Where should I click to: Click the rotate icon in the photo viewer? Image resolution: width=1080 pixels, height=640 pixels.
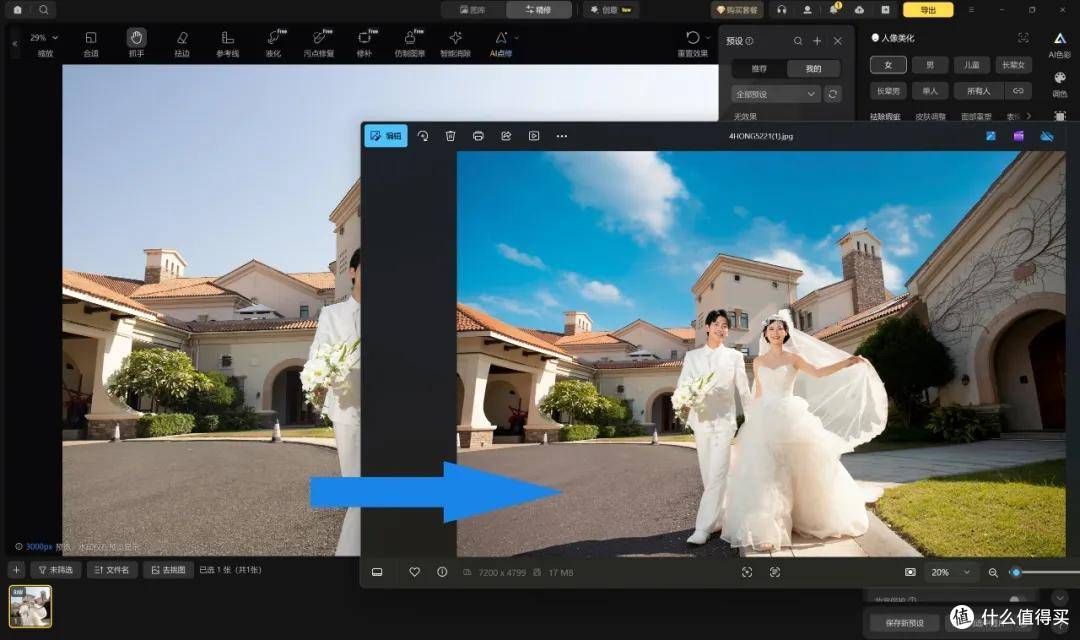tap(423, 136)
